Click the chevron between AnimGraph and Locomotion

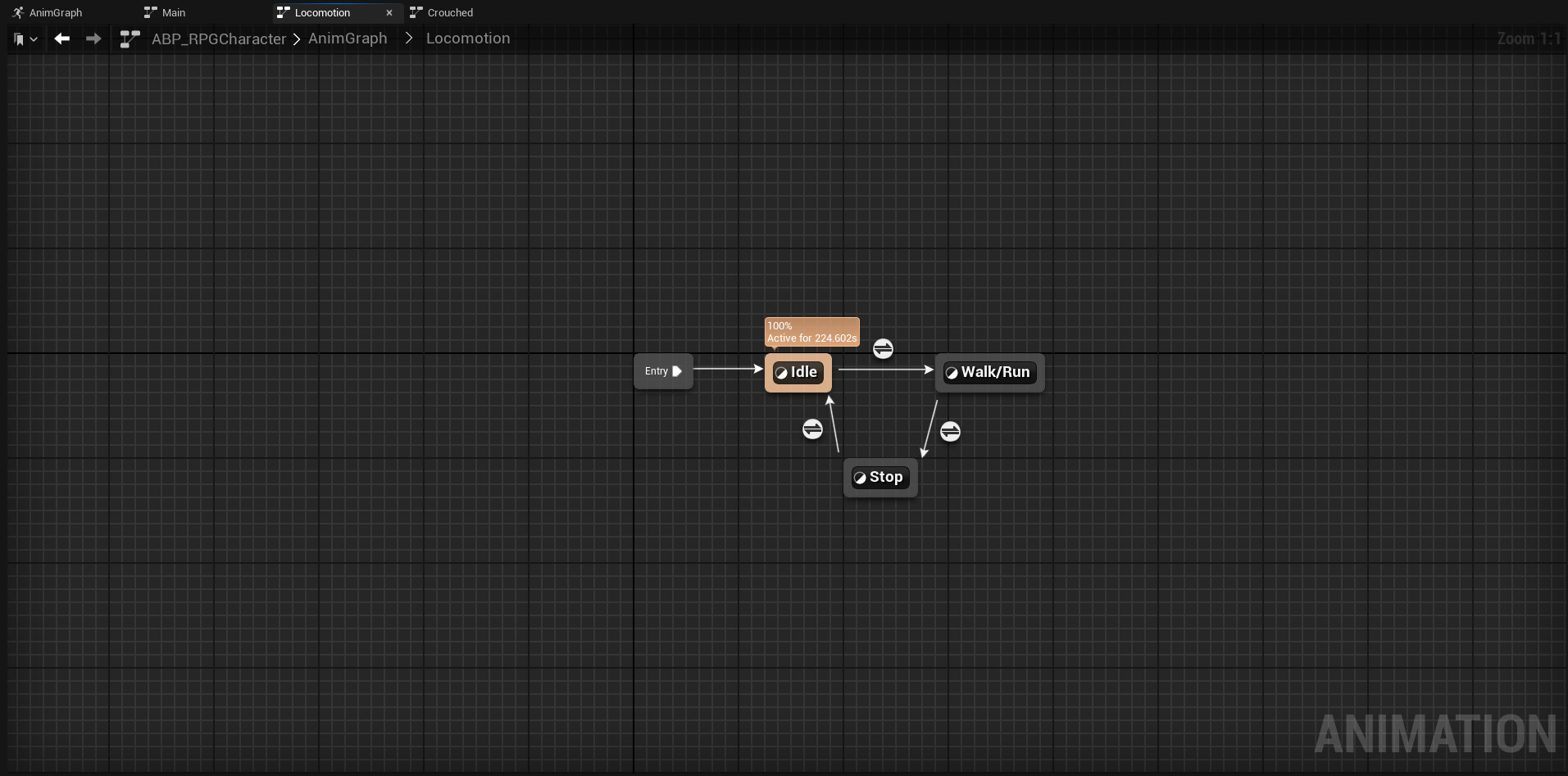pyautogui.click(x=408, y=38)
